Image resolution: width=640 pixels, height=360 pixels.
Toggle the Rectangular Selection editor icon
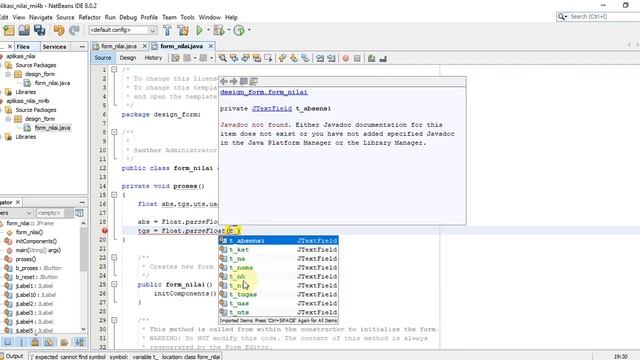pyautogui.click(x=268, y=58)
